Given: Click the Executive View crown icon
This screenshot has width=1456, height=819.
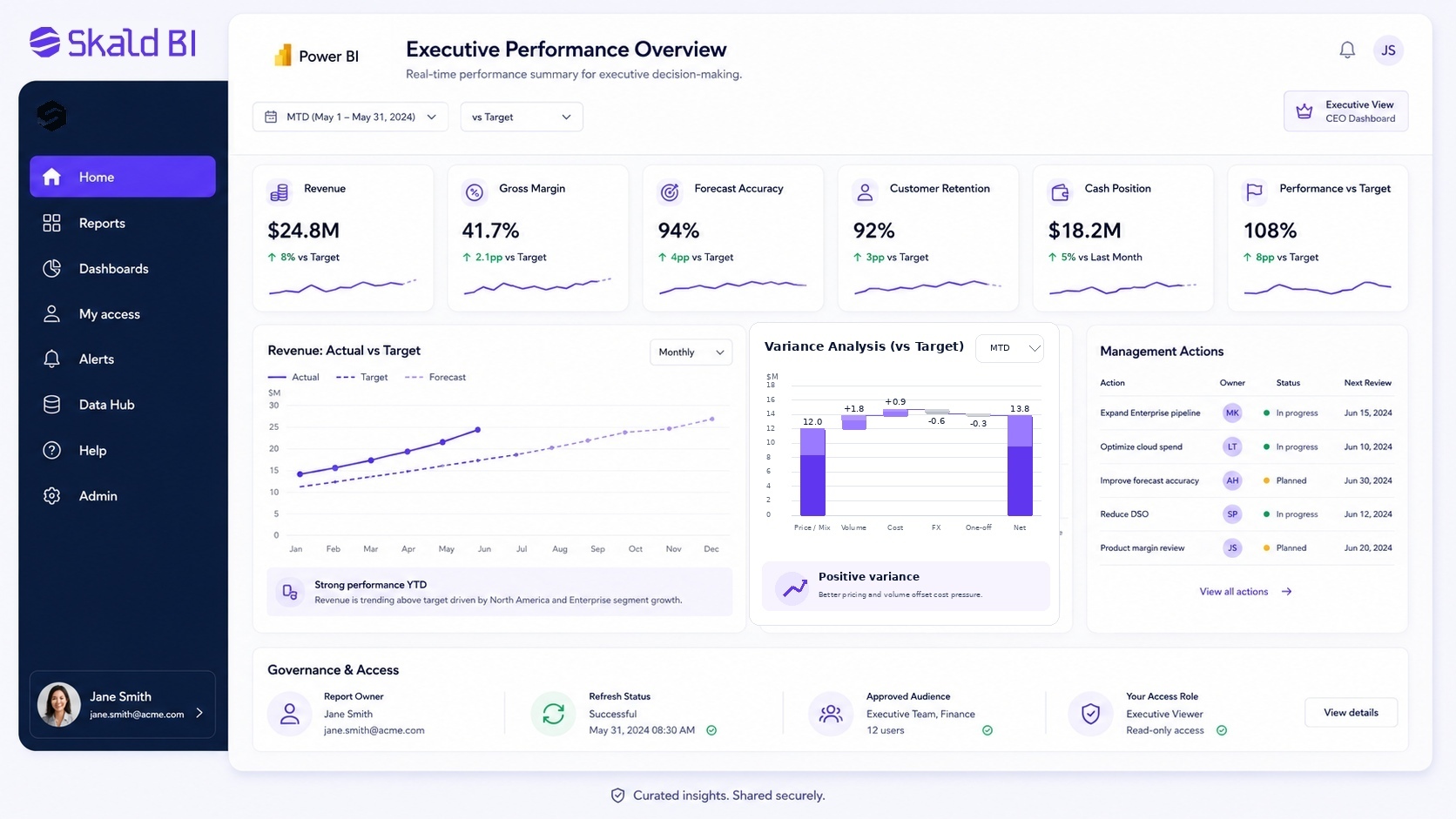Looking at the screenshot, I should point(1304,111).
